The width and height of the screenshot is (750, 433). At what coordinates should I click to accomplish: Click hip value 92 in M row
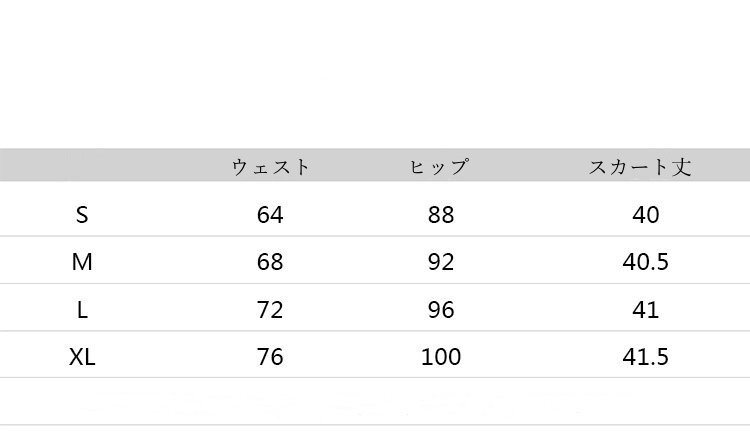pos(440,262)
